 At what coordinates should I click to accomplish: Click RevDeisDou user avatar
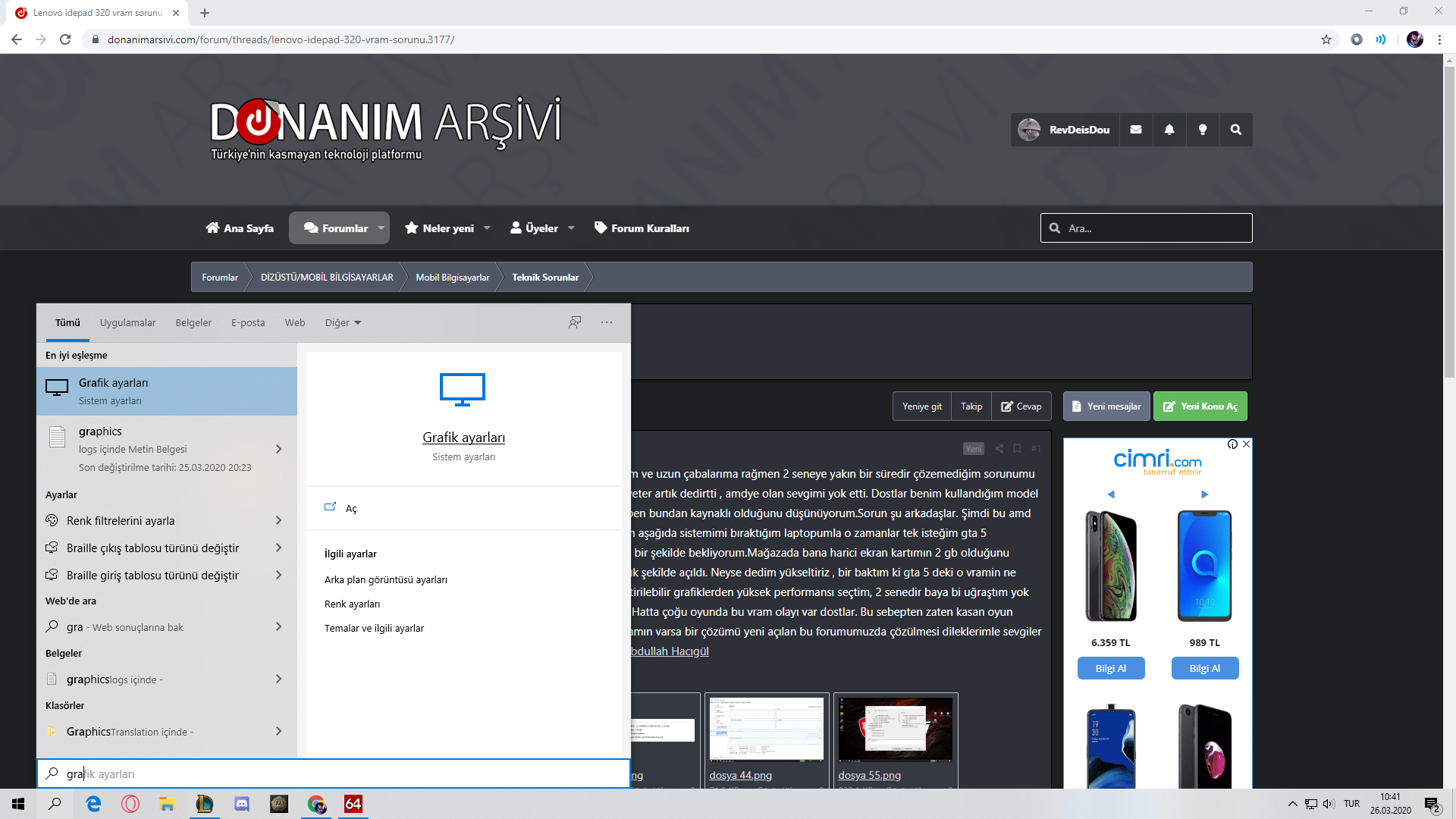pyautogui.click(x=1029, y=130)
